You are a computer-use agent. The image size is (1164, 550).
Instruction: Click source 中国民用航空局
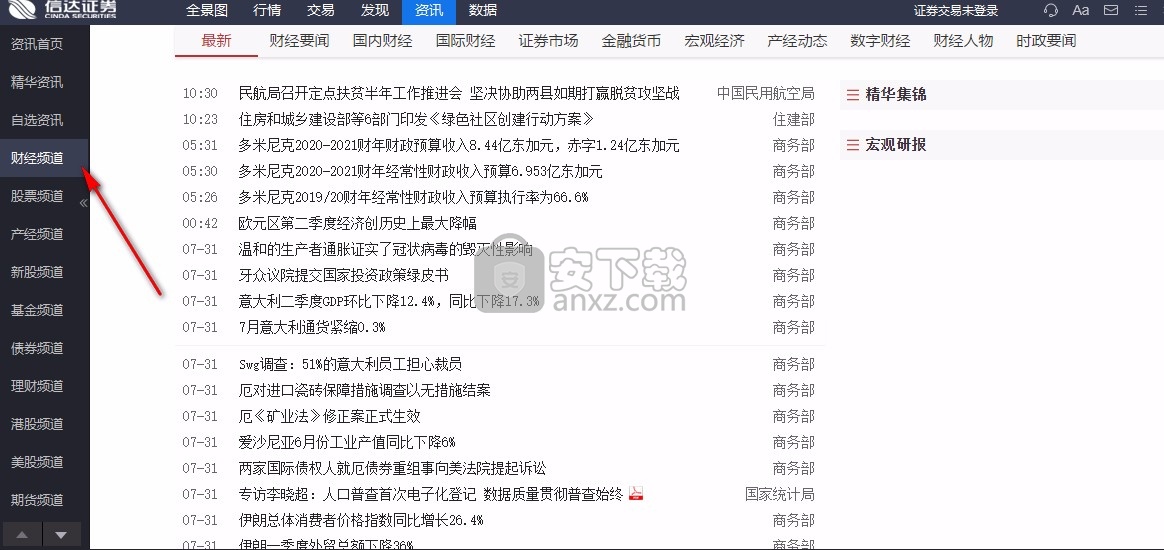tap(765, 94)
